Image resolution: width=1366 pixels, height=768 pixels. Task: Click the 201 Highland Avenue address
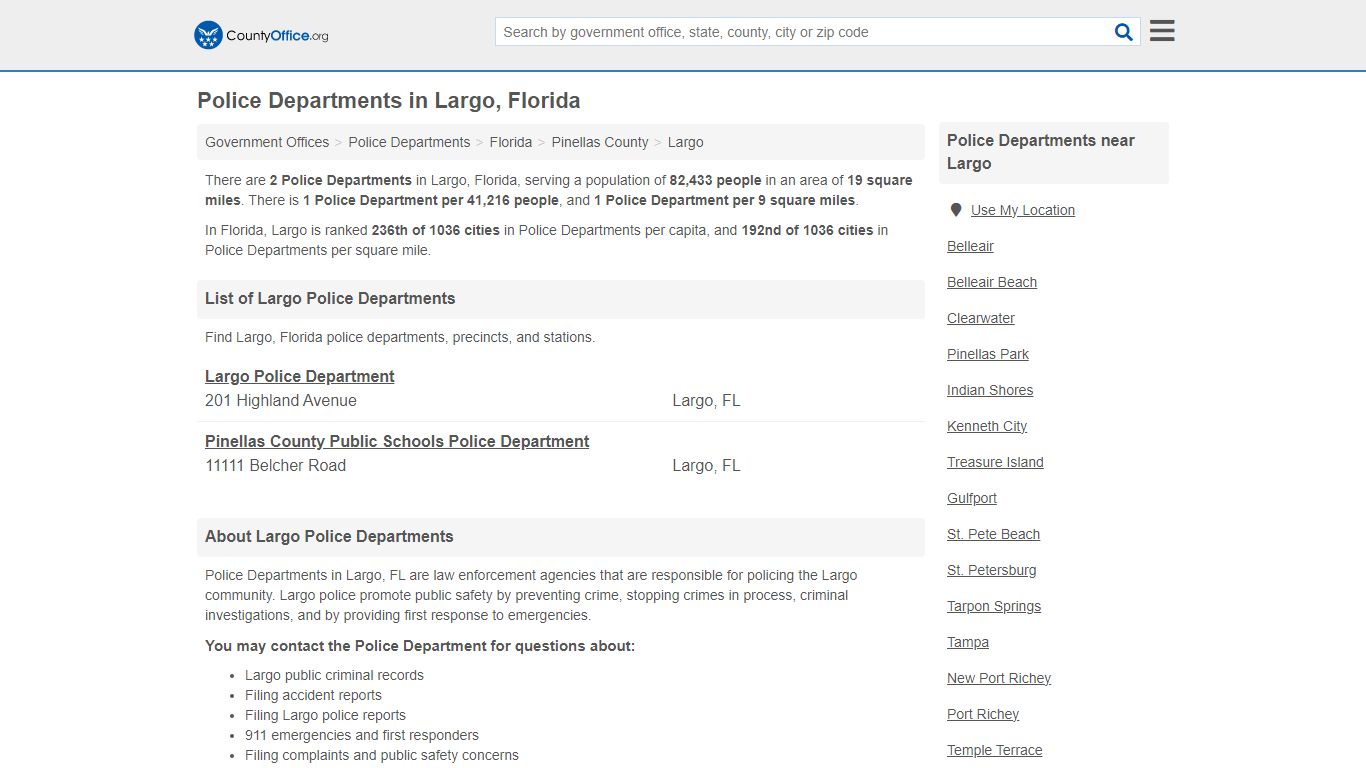(281, 401)
